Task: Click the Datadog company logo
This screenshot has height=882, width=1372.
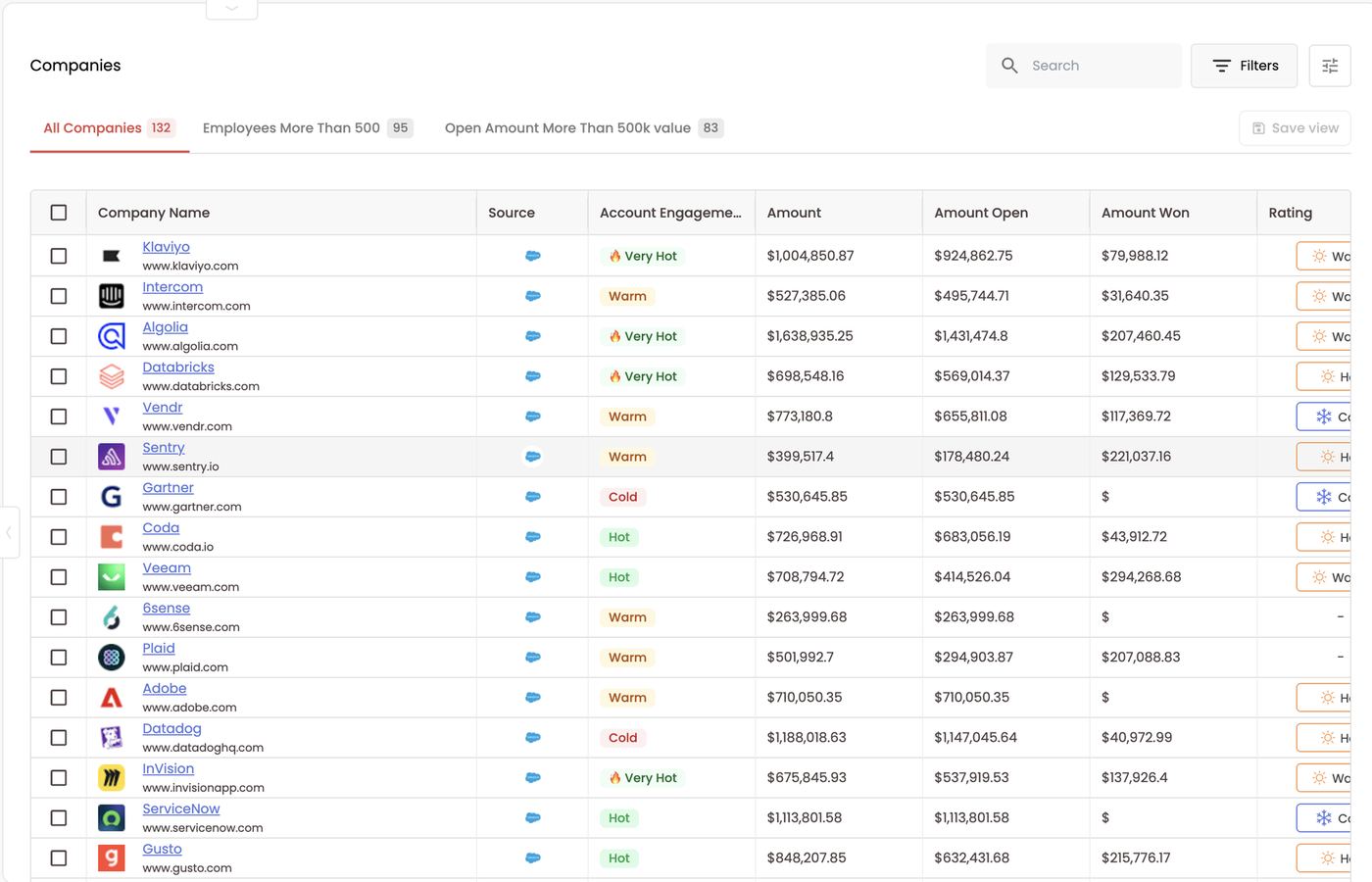Action: (112, 738)
